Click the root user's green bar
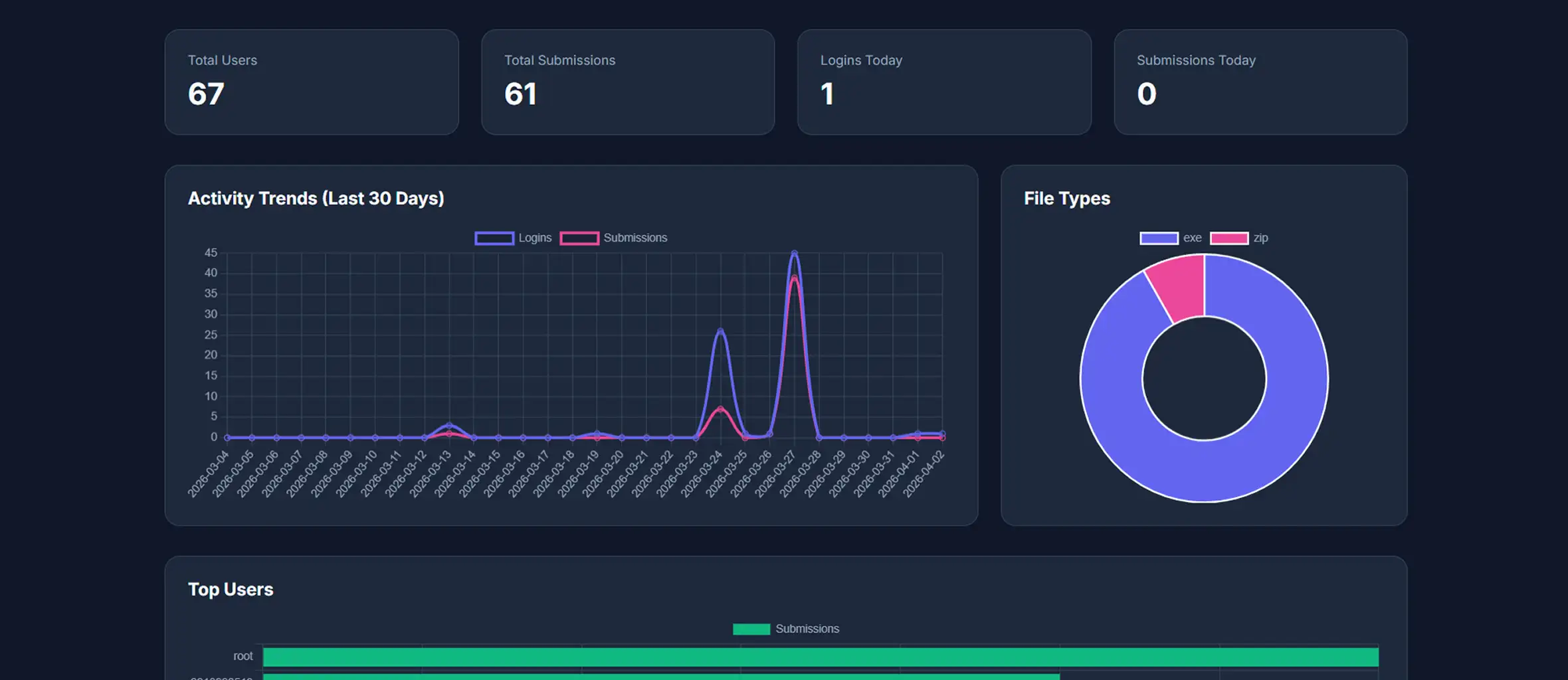 coord(821,657)
